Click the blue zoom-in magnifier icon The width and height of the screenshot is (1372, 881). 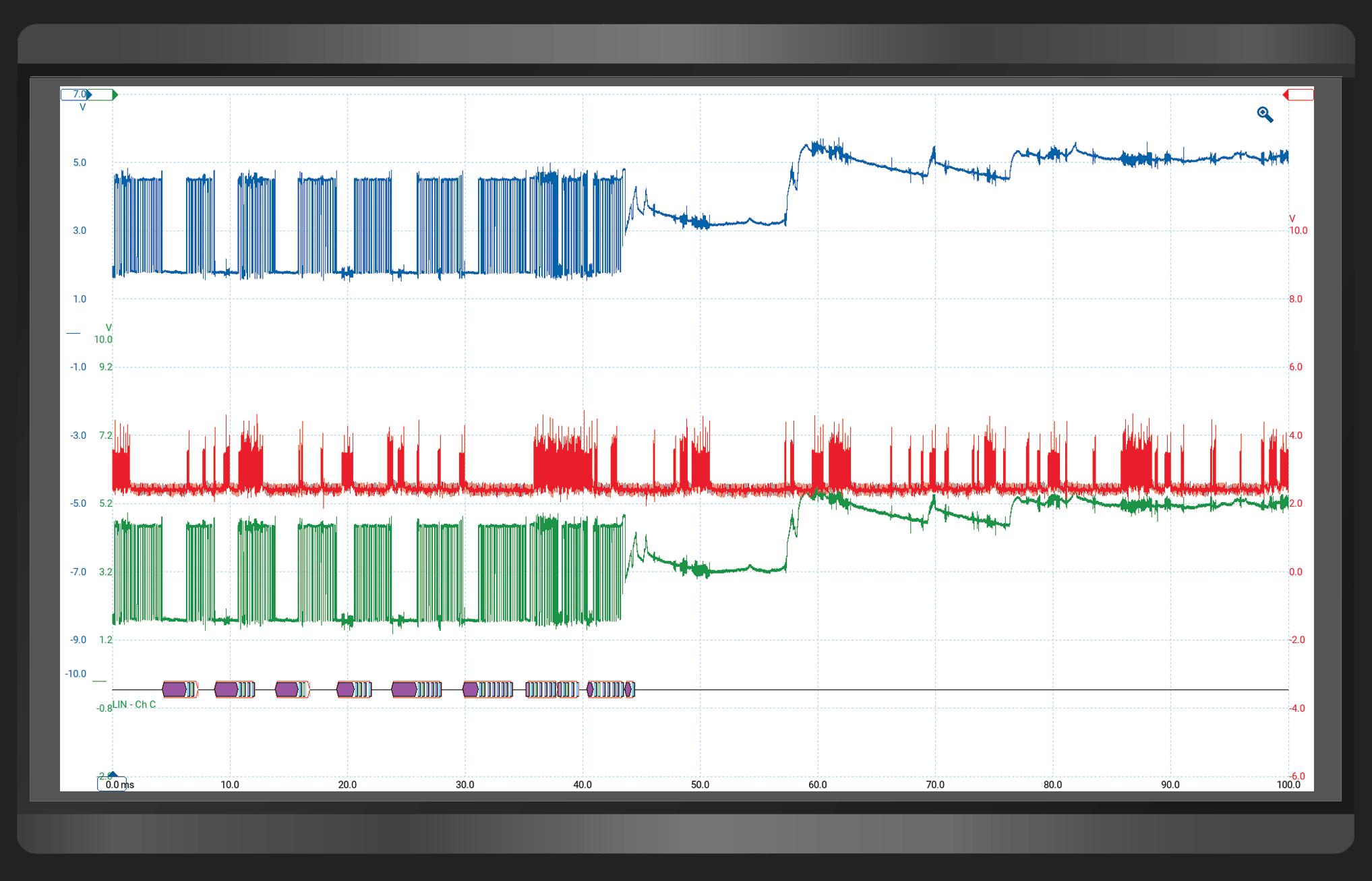click(1265, 115)
